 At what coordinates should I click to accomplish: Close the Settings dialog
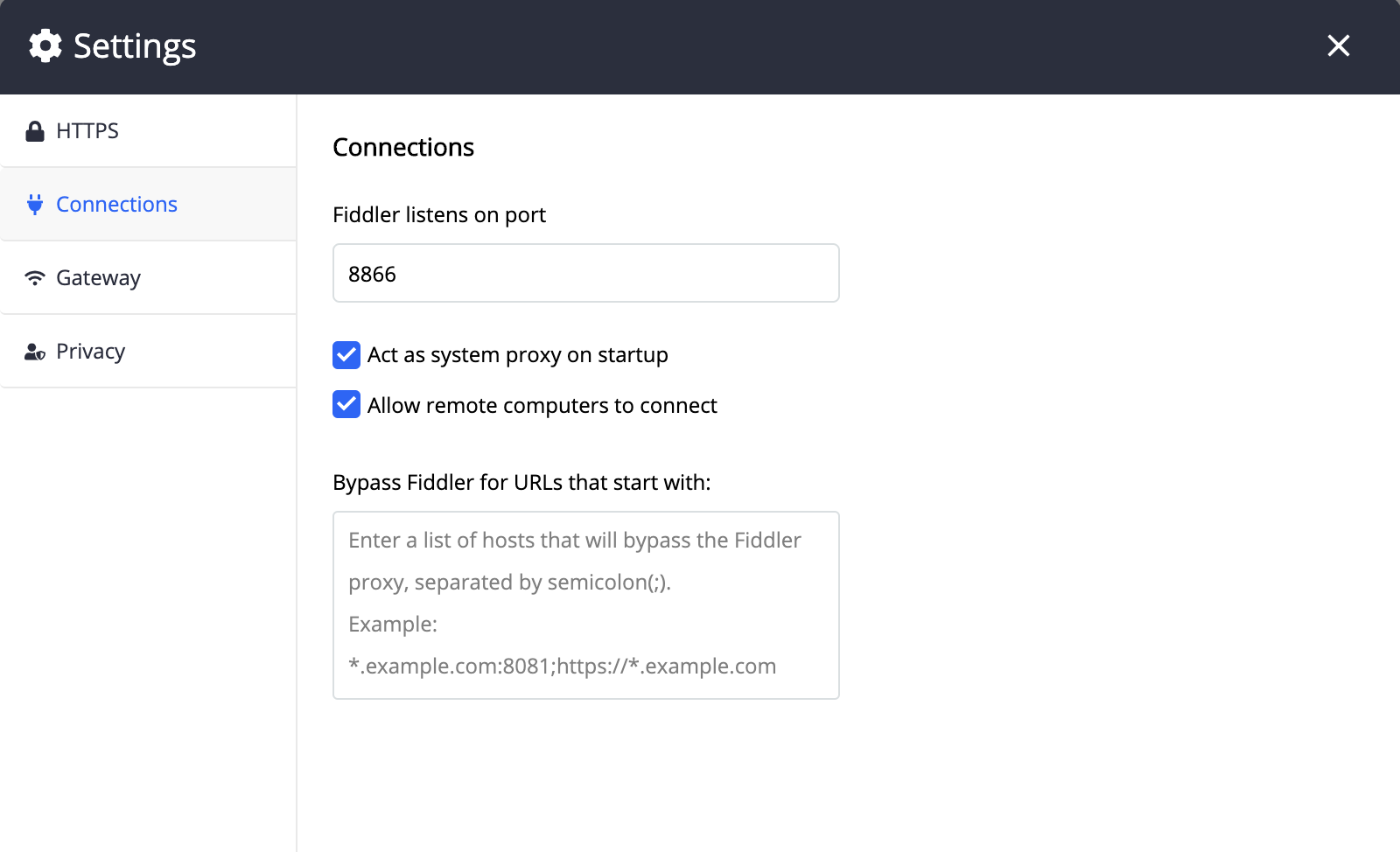(x=1338, y=45)
